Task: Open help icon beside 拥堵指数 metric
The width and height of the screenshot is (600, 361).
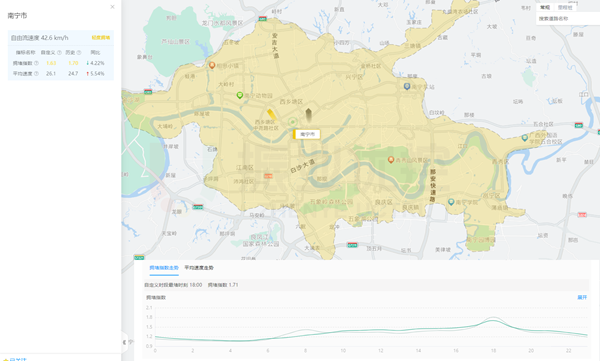Action: (x=36, y=63)
